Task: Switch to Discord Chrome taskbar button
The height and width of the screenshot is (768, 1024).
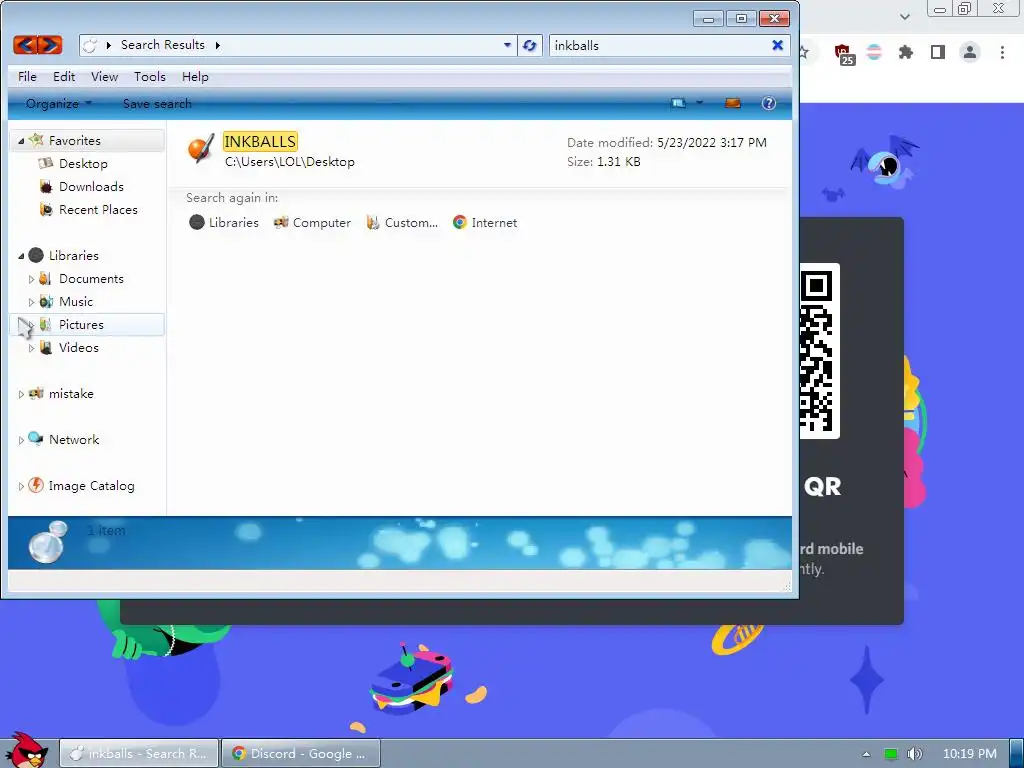Action: pos(301,754)
